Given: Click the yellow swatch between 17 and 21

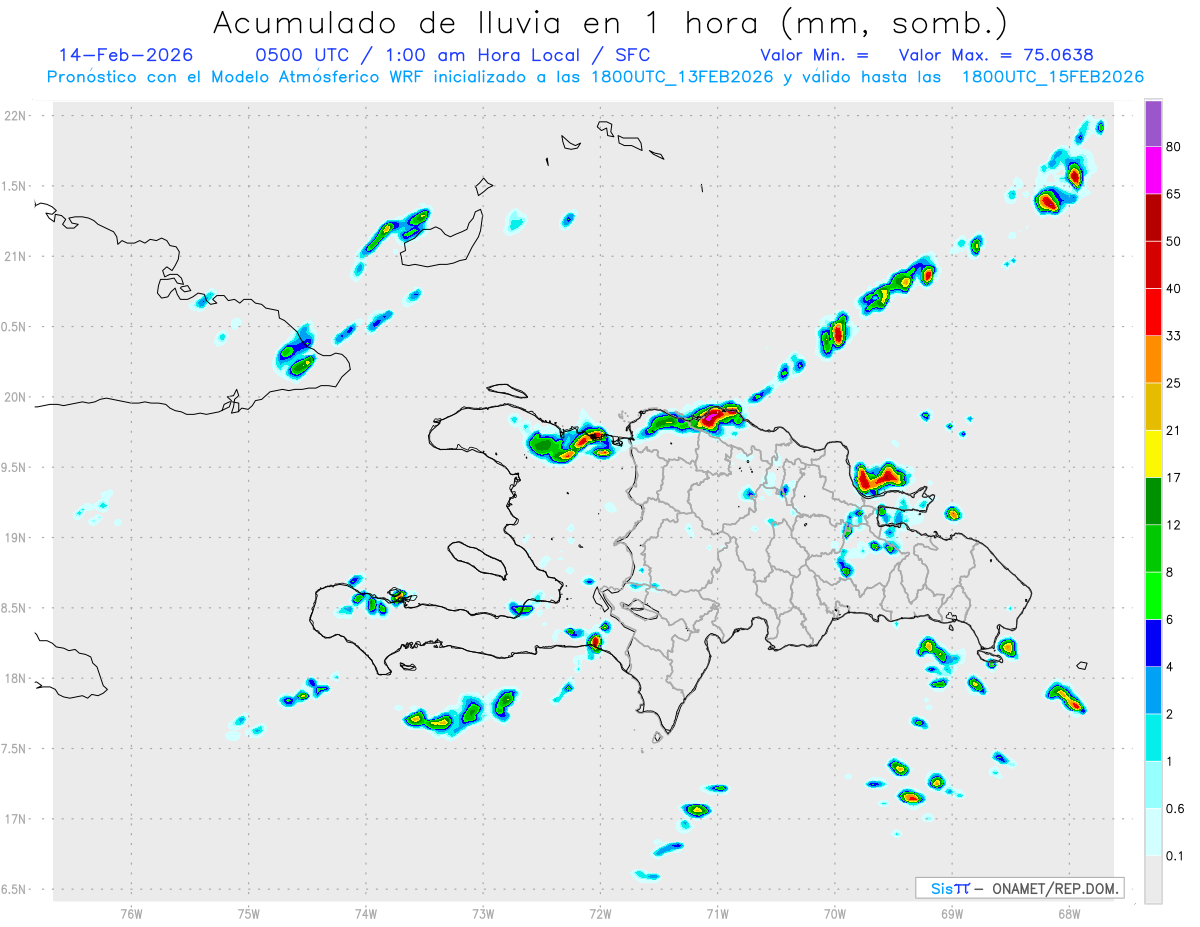Looking at the screenshot, I should pos(1153,454).
